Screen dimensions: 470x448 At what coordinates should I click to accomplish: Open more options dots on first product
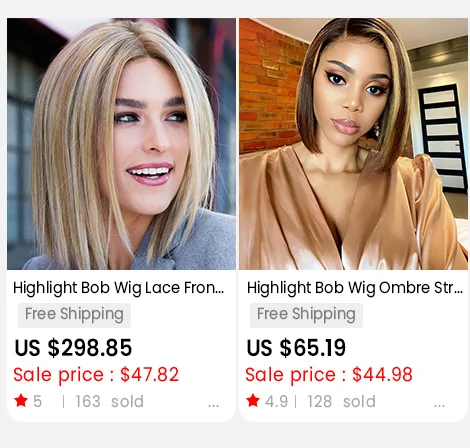point(213,405)
